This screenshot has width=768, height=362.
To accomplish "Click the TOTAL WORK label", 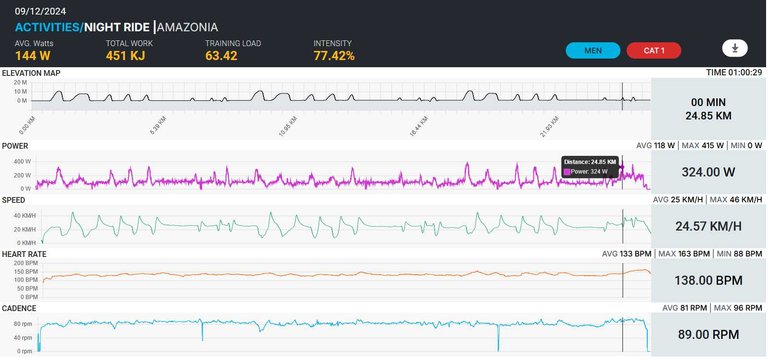I will [x=129, y=43].
